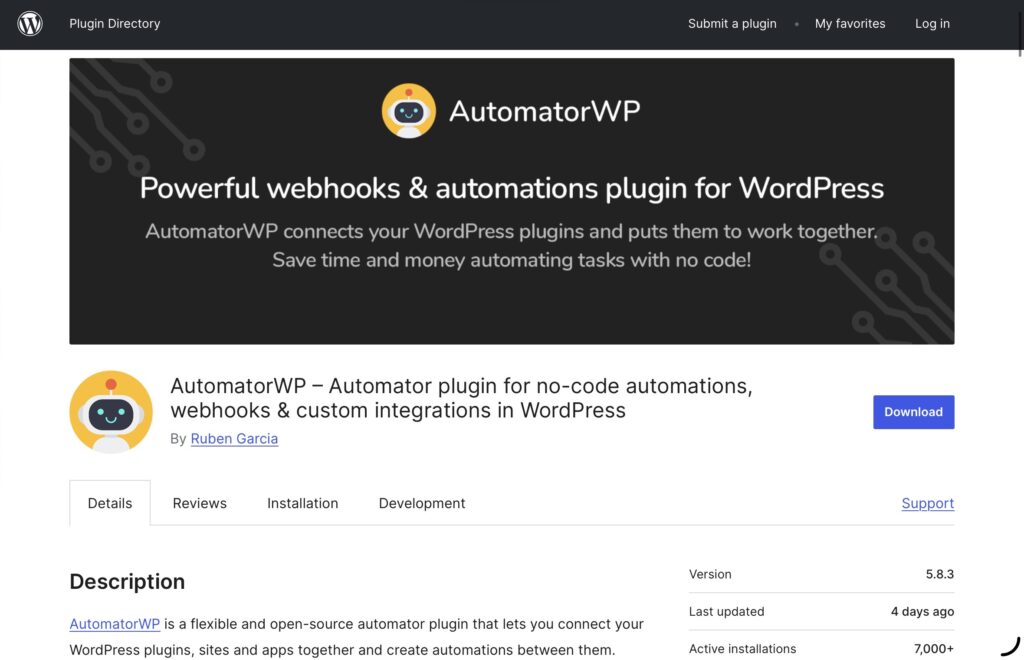Click the AutomatorWP banner image
Viewport: 1024px width, 660px height.
[x=512, y=201]
